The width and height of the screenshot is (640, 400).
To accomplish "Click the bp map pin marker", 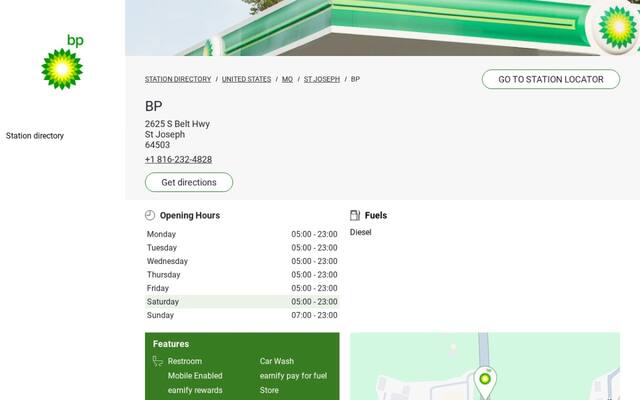I will 485,382.
